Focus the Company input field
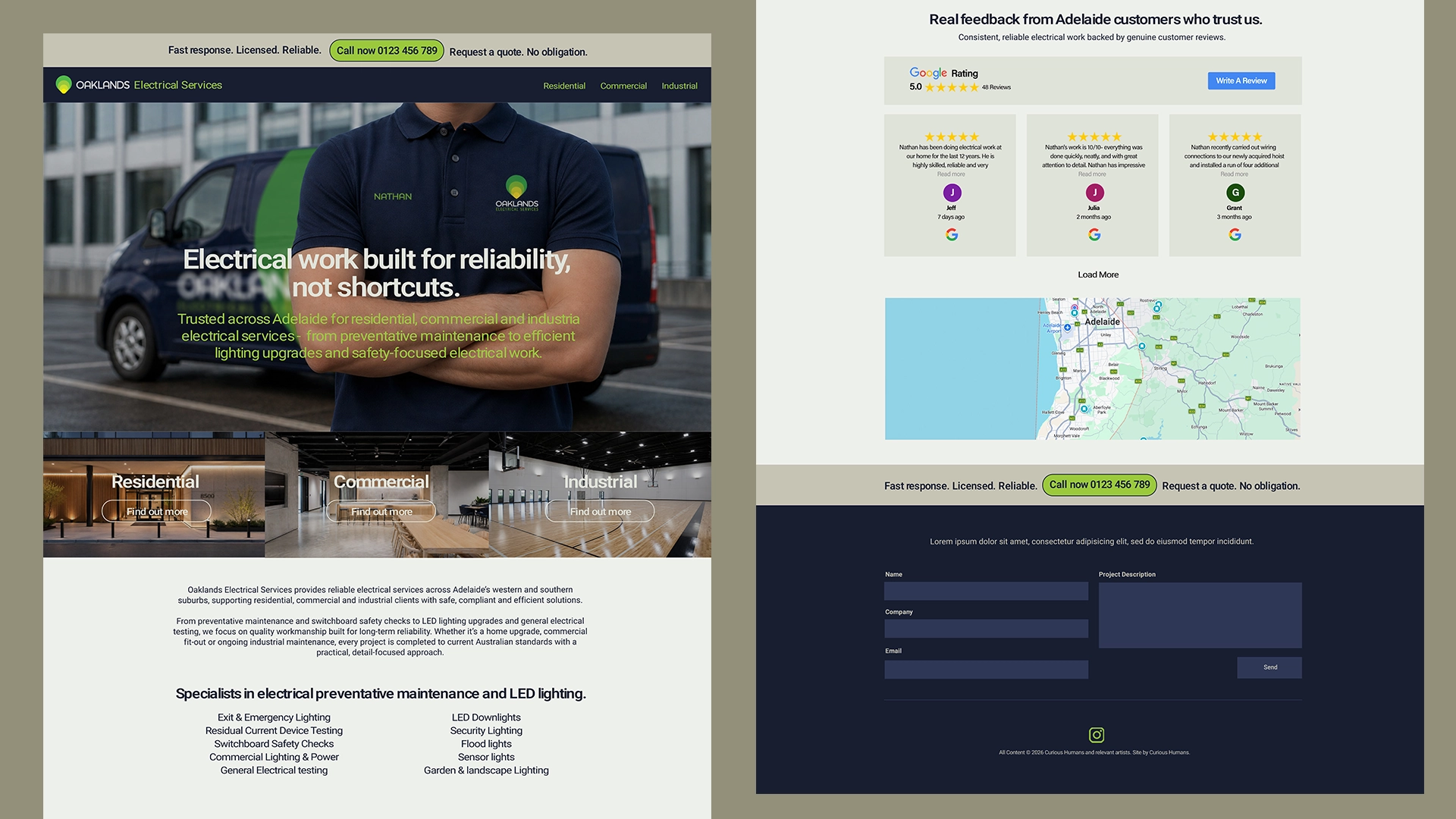This screenshot has height=819, width=1456. pyautogui.click(x=986, y=629)
